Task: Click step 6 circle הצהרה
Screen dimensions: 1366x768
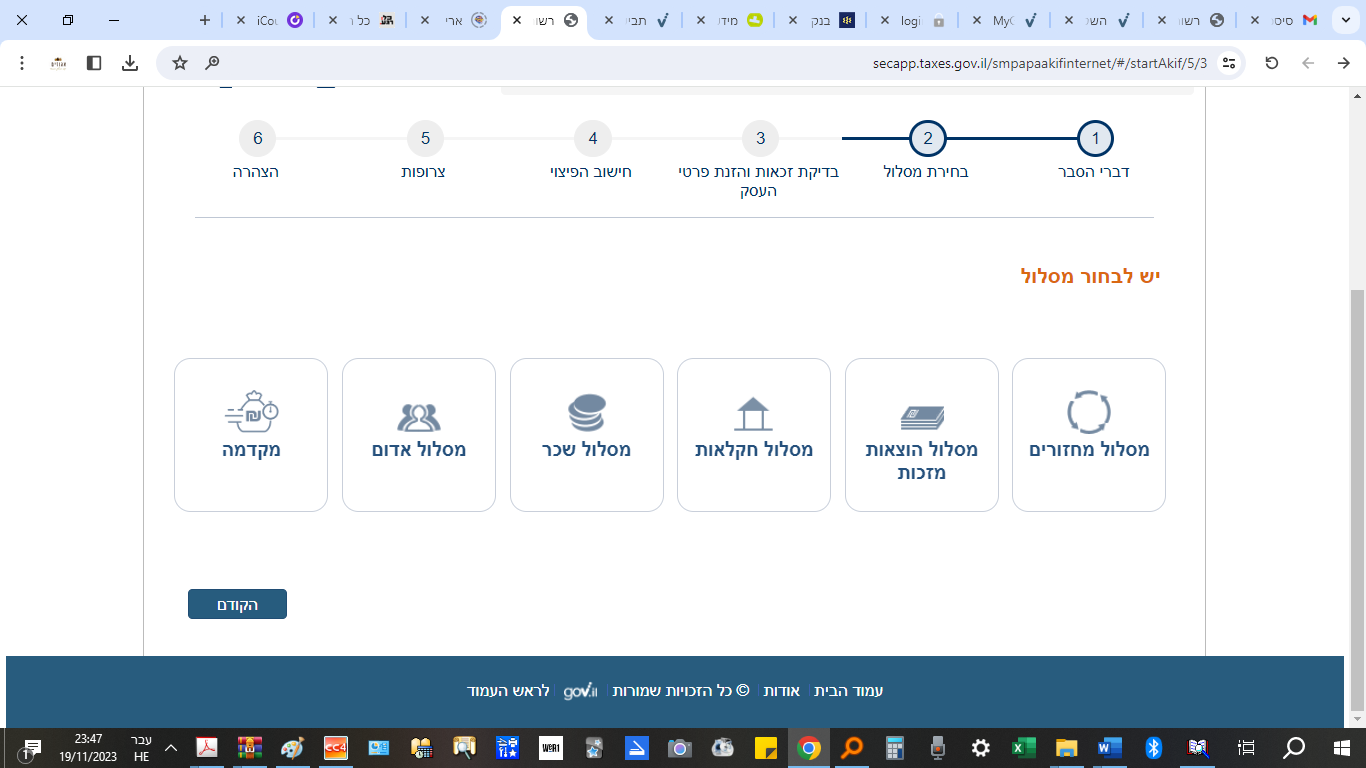Action: click(258, 138)
